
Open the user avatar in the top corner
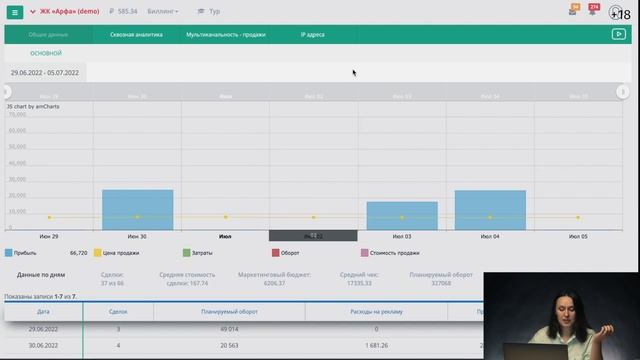[616, 12]
